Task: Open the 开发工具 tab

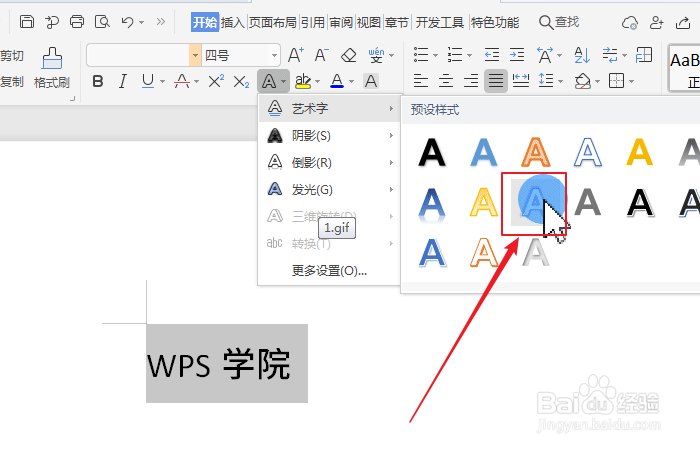Action: (440, 22)
